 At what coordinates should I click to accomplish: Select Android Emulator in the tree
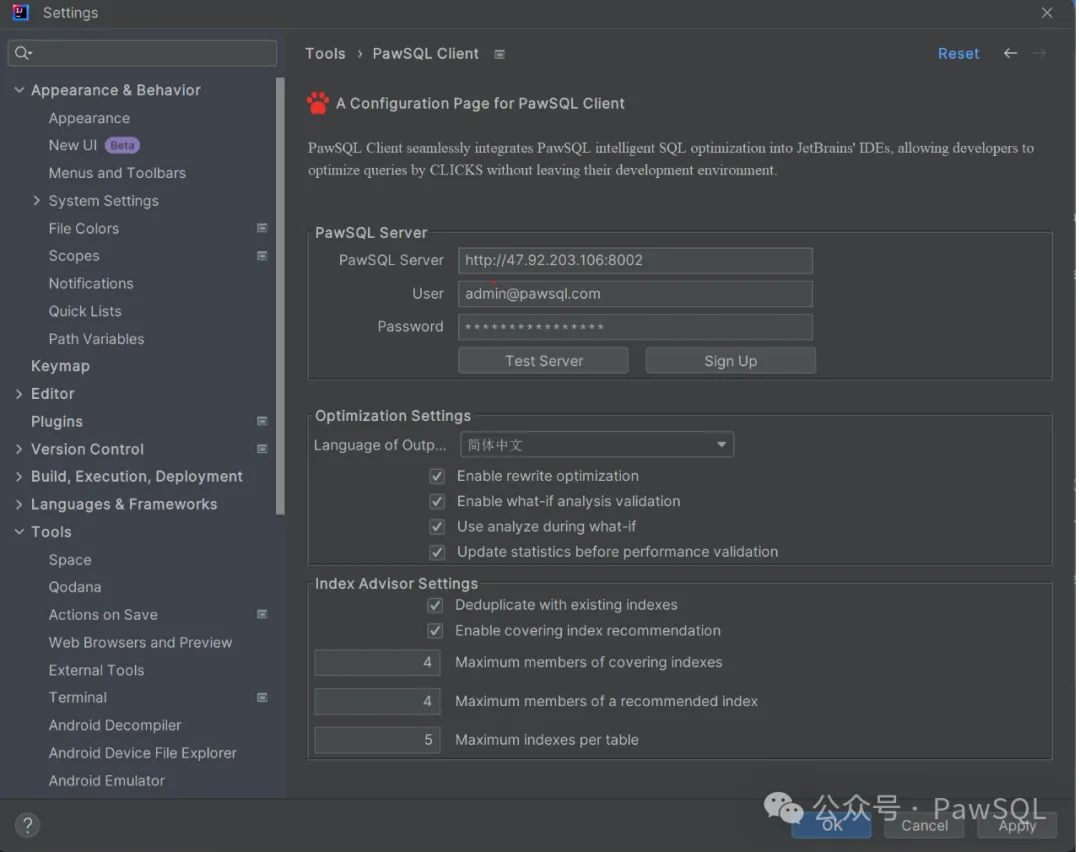pyautogui.click(x=107, y=780)
